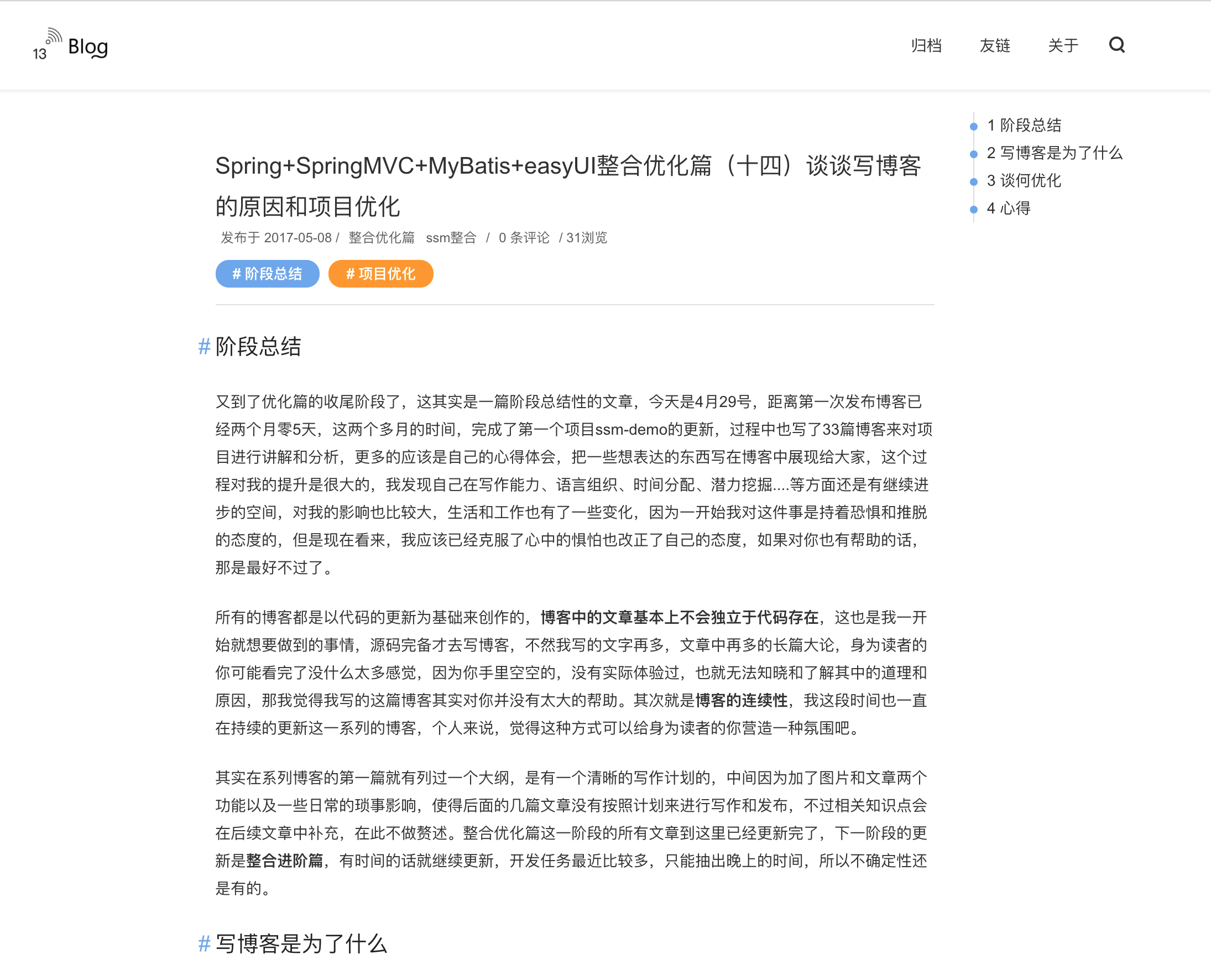Jump to 3 谈何优化 in outline
1211x980 pixels.
[1024, 181]
